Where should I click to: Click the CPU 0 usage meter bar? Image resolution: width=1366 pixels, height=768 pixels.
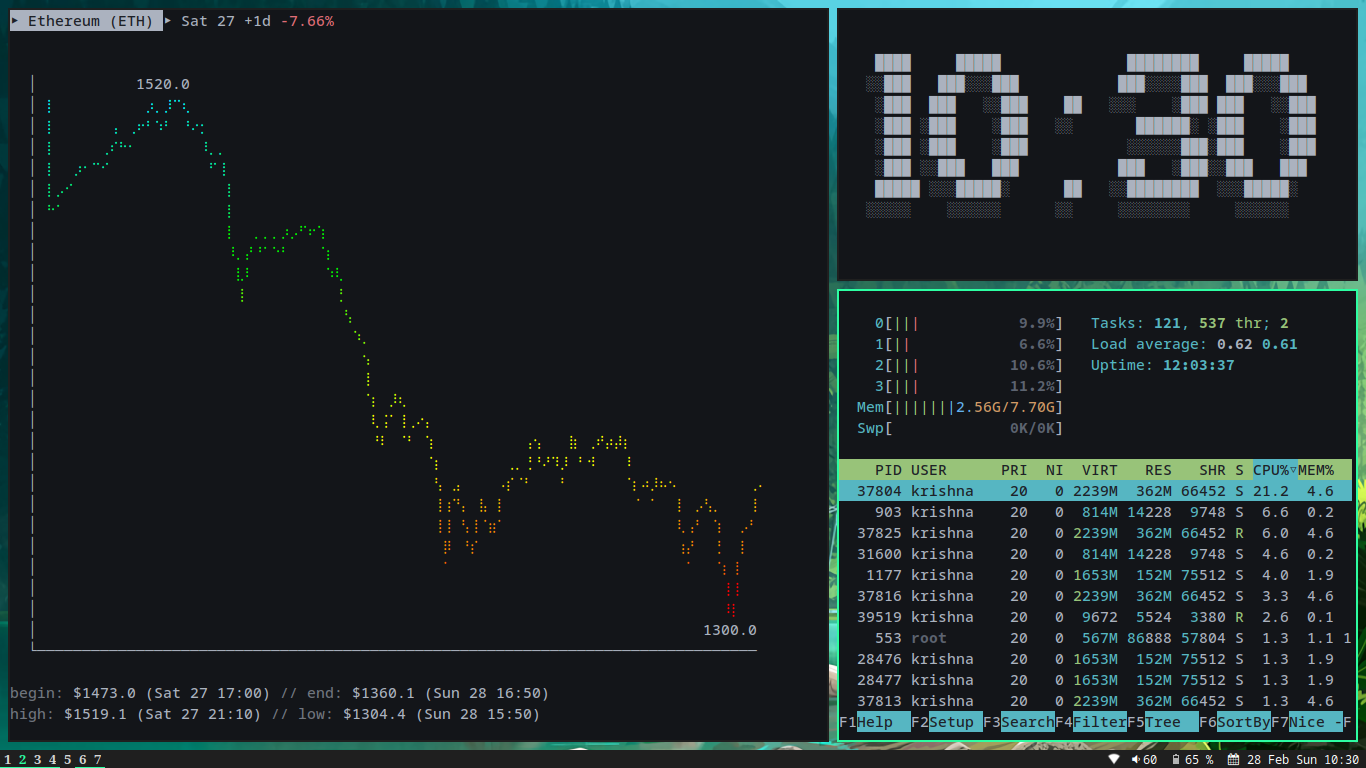(x=968, y=323)
